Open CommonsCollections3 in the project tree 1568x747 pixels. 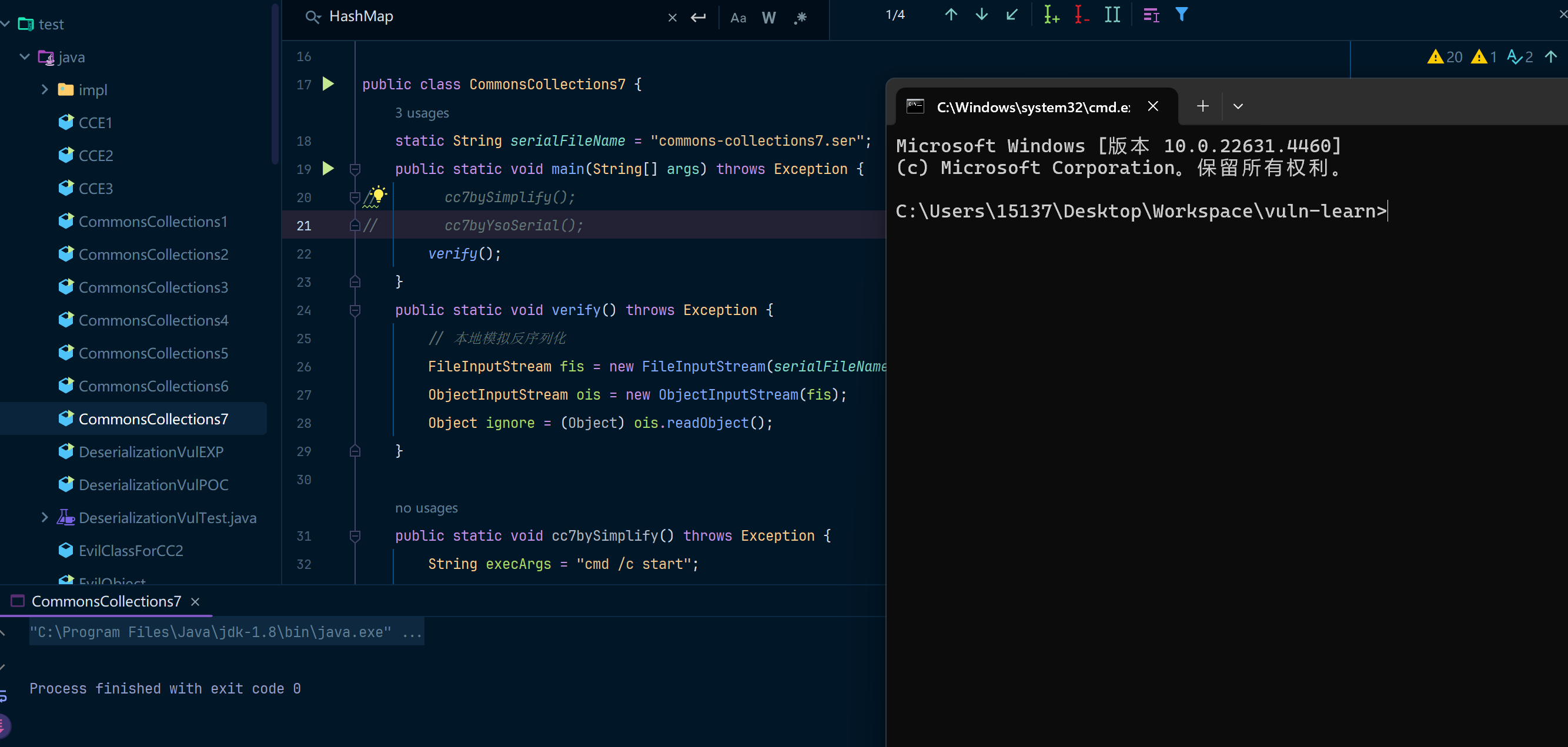(x=153, y=287)
